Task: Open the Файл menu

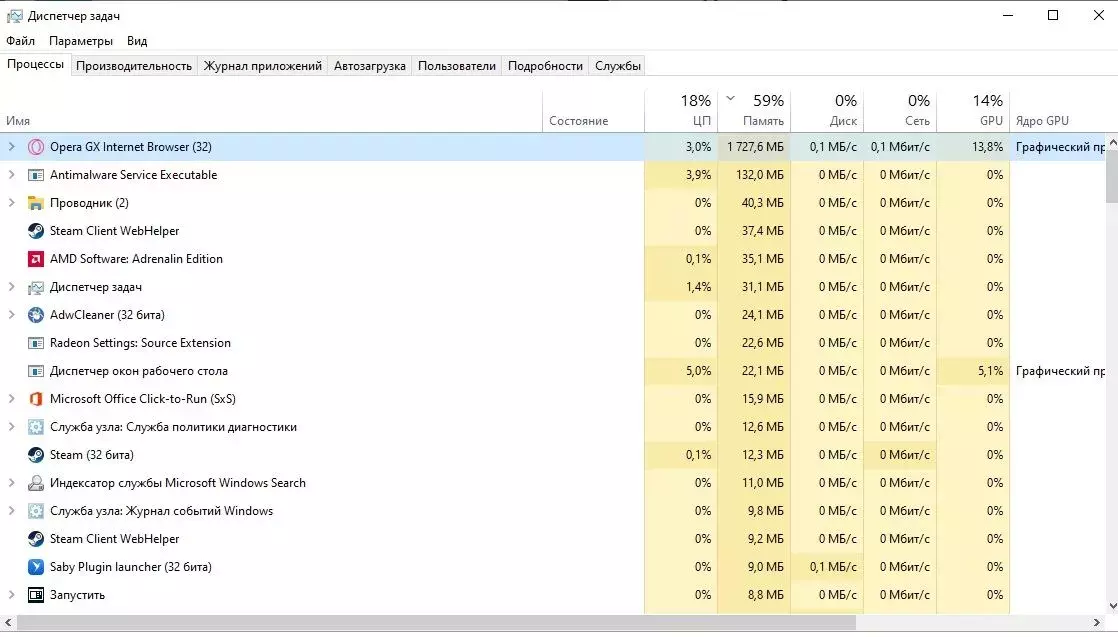Action: tap(21, 41)
